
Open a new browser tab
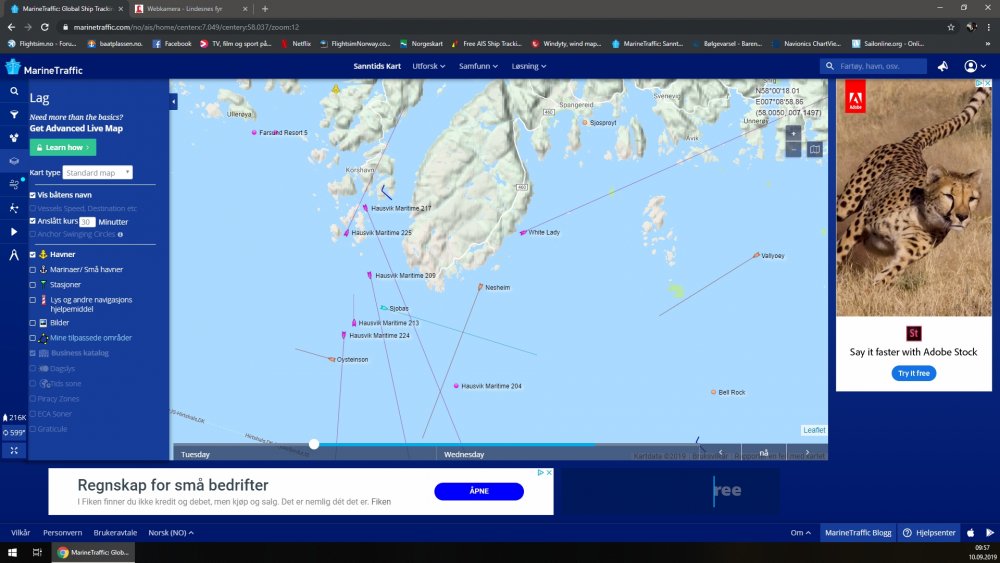(265, 9)
